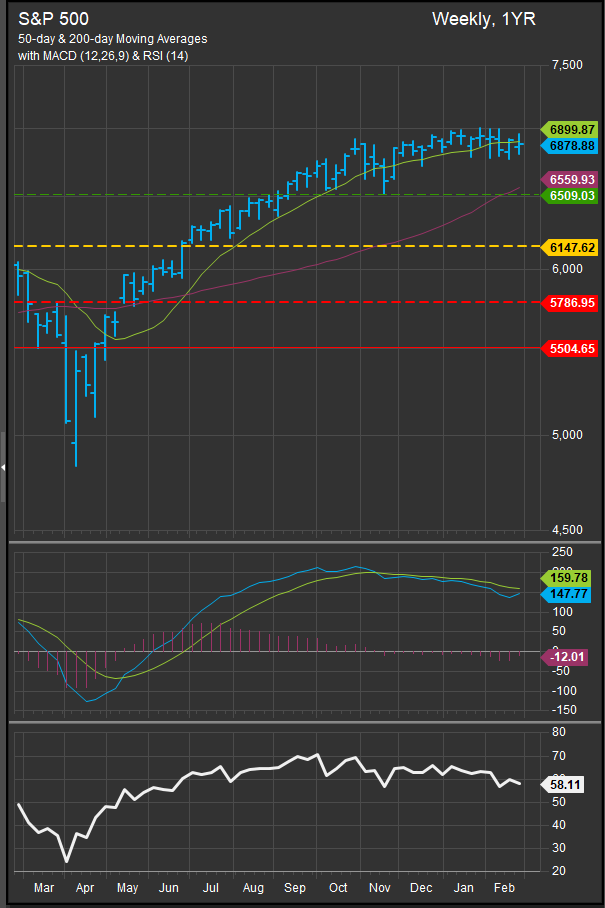Click the Weekly, 1YR timeframe label
The image size is (605, 908).
pos(483,19)
